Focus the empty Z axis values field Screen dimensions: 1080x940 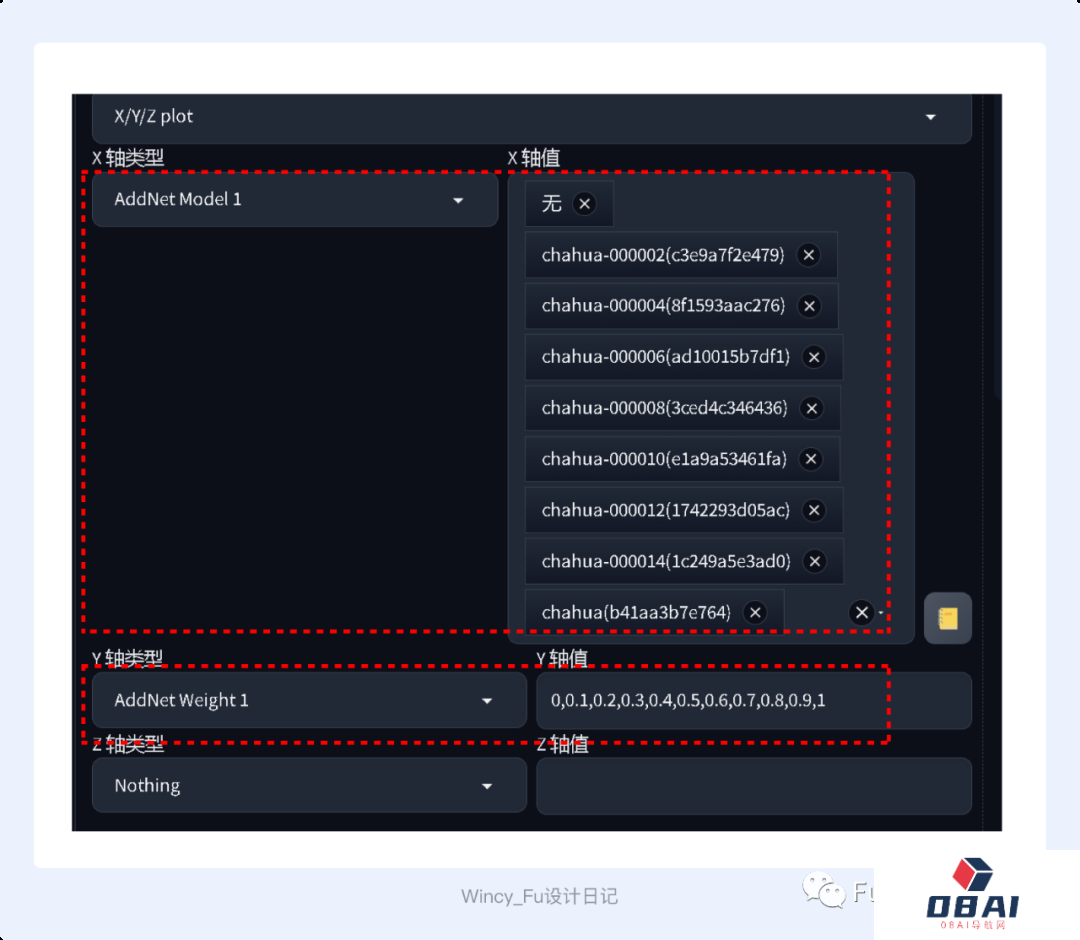click(x=752, y=786)
